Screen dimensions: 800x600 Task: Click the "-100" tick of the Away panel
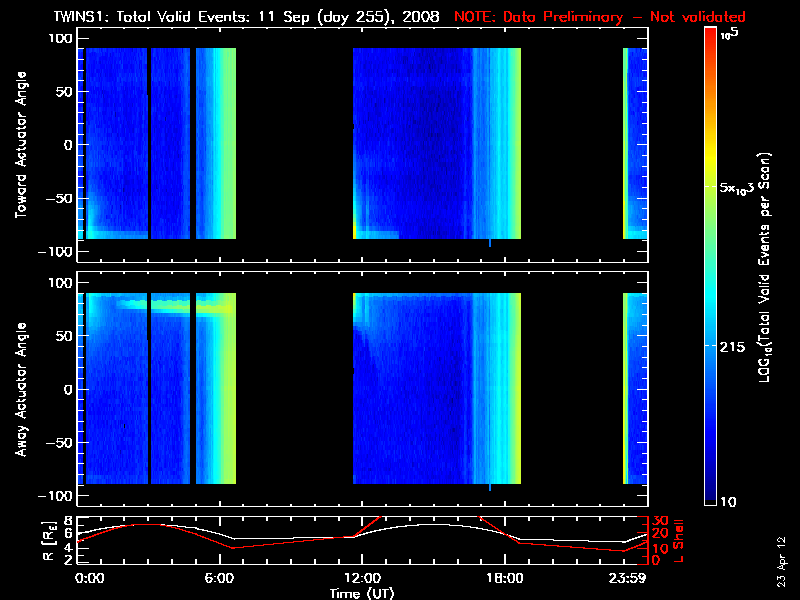(x=56, y=496)
